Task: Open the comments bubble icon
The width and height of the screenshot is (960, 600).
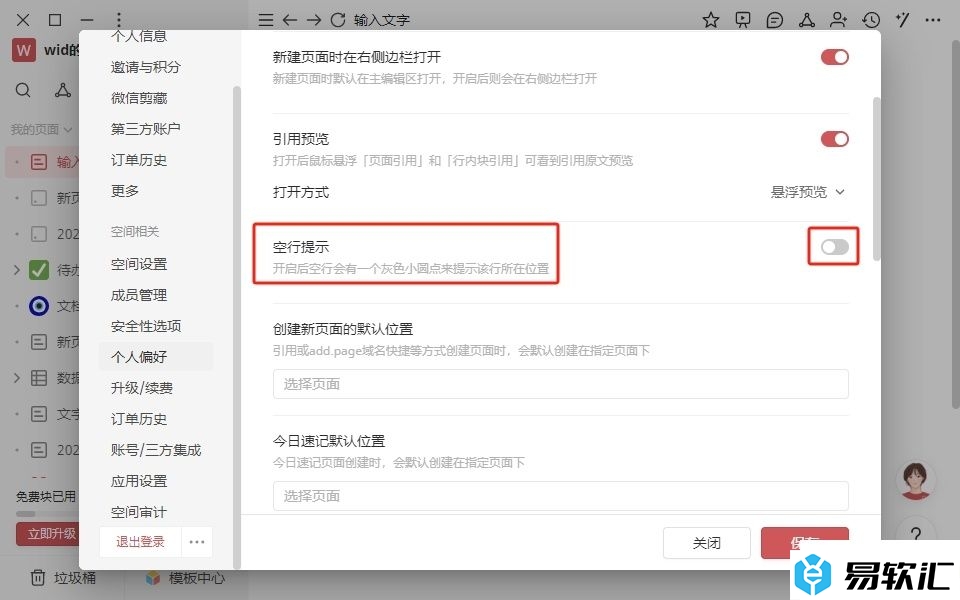Action: point(774,20)
